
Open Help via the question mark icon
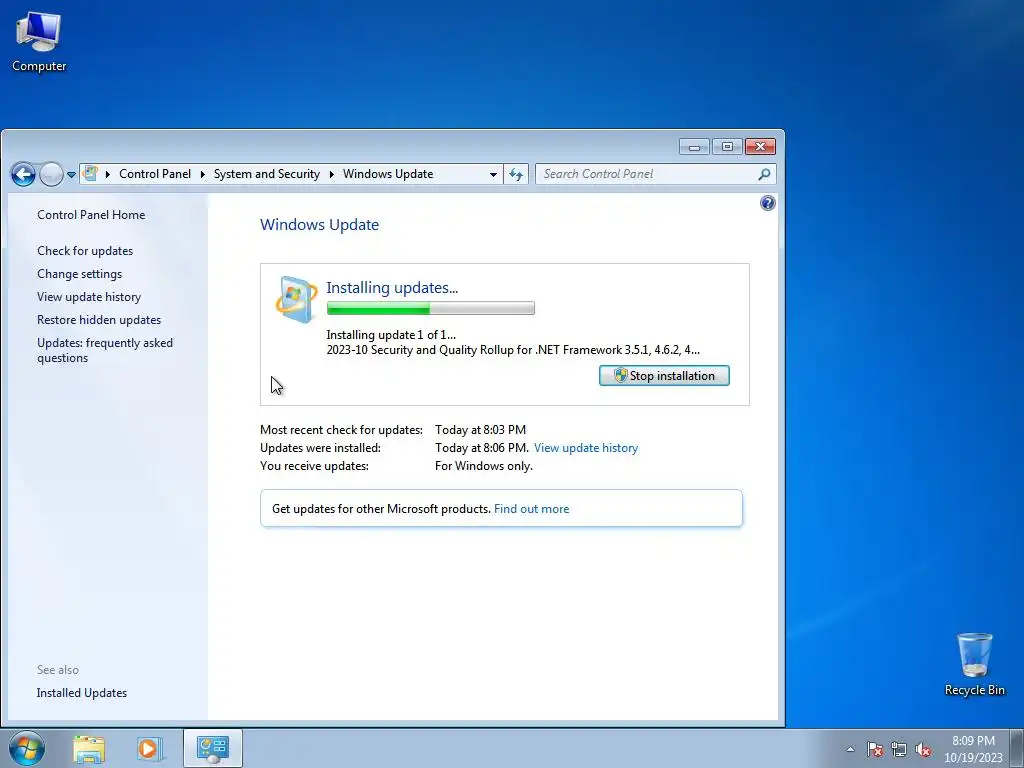click(x=768, y=203)
